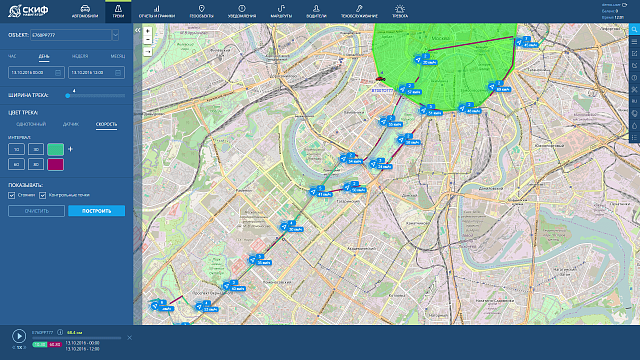Image resolution: width=640 pixels, height=360 pixels.
Task: Click the red car marker on map
Action: [380, 78]
